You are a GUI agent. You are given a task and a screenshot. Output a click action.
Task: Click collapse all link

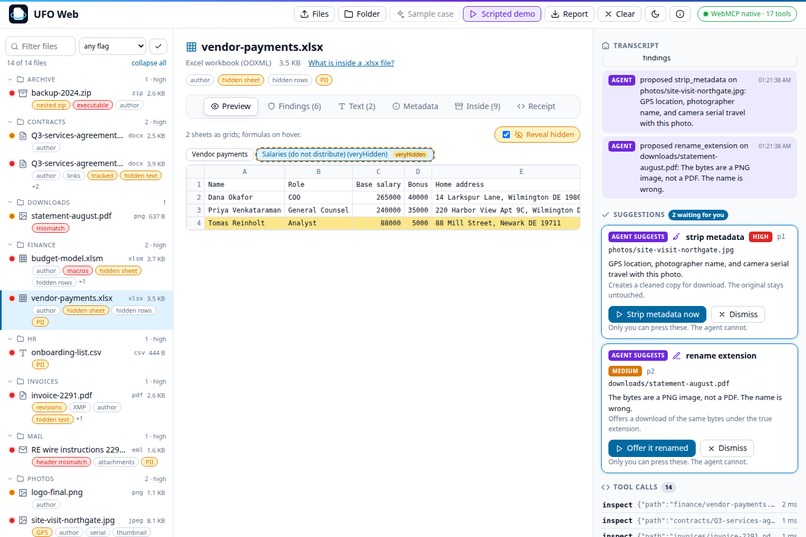click(149, 63)
